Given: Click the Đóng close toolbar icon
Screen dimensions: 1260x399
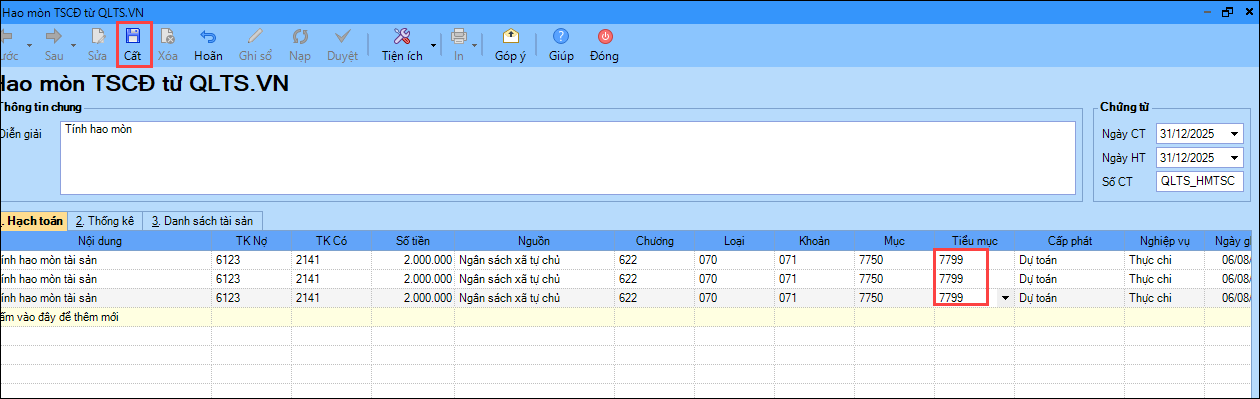Looking at the screenshot, I should 604,36.
